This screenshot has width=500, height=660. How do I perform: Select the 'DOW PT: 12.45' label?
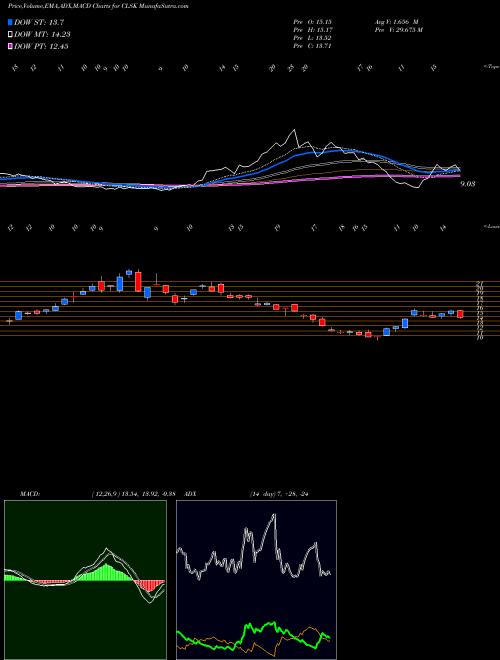click(41, 46)
